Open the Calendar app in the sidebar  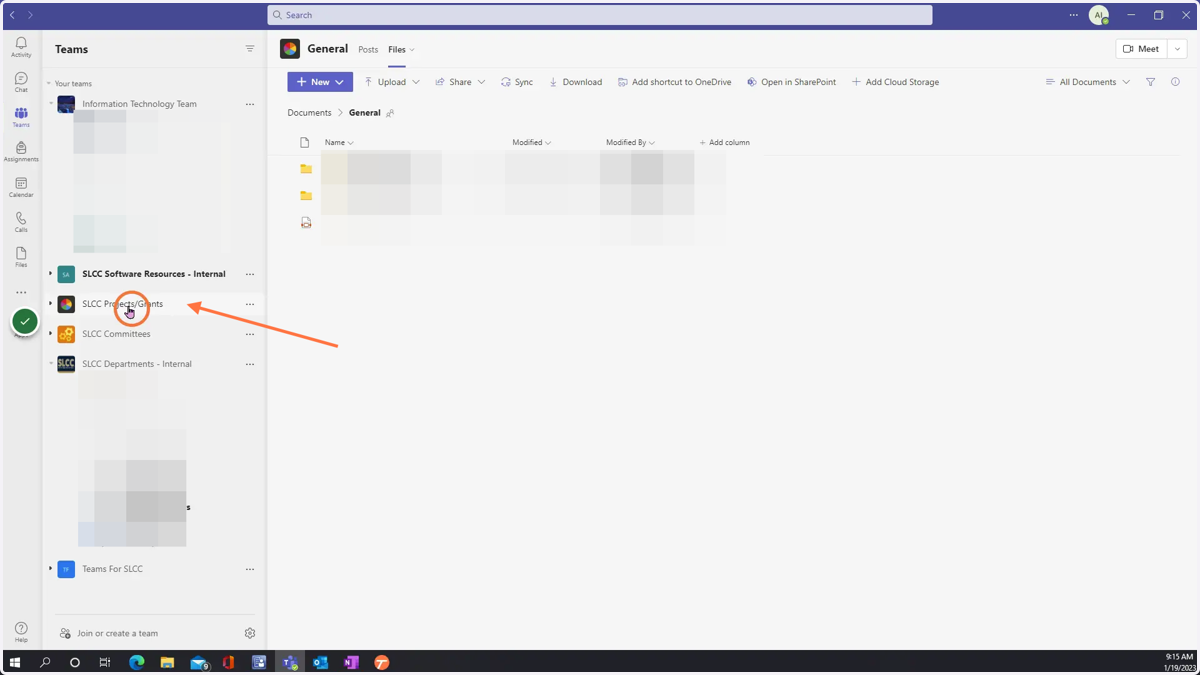coord(21,187)
